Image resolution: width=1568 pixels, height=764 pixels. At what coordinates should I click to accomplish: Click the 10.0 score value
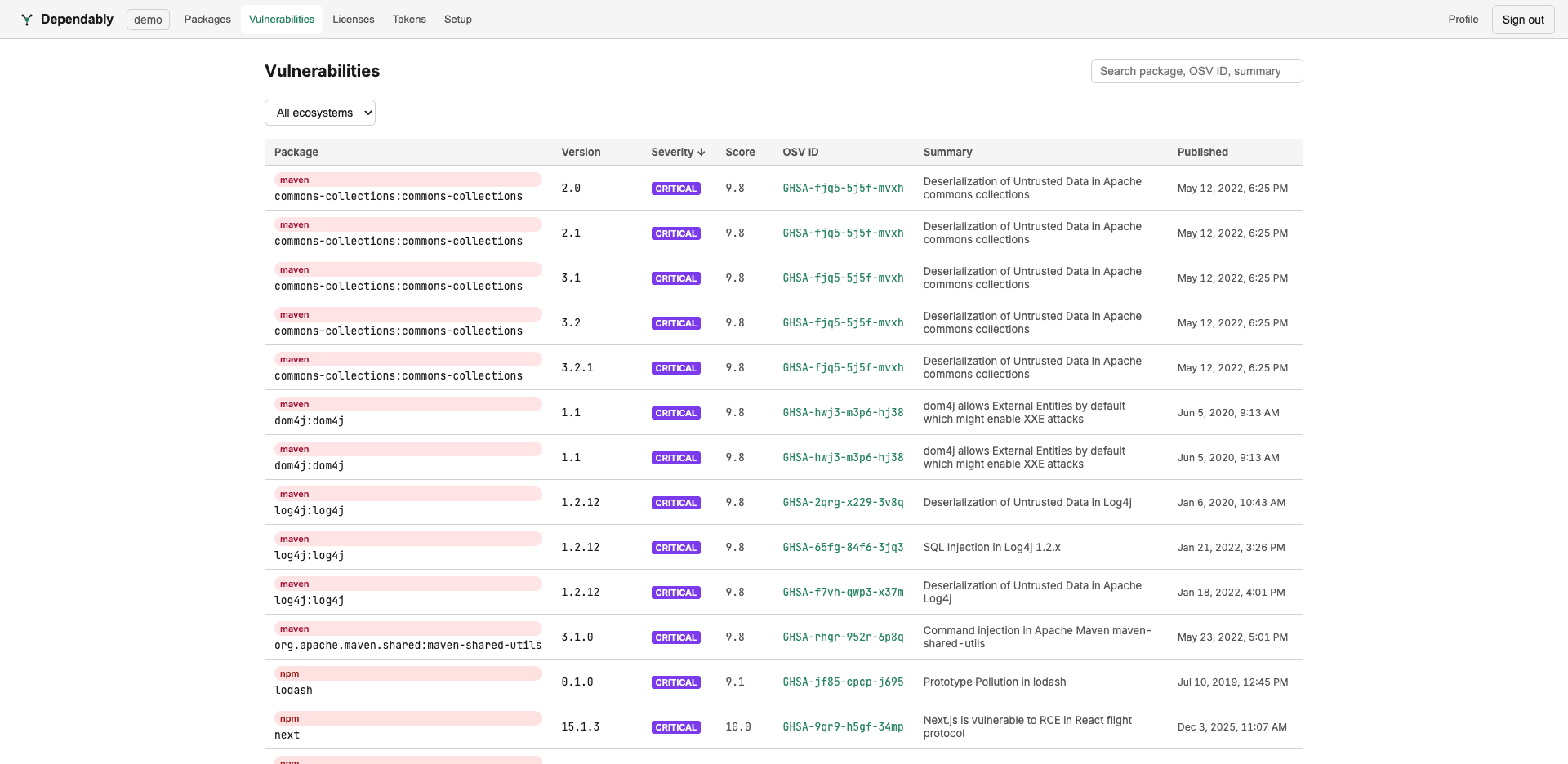[738, 727]
